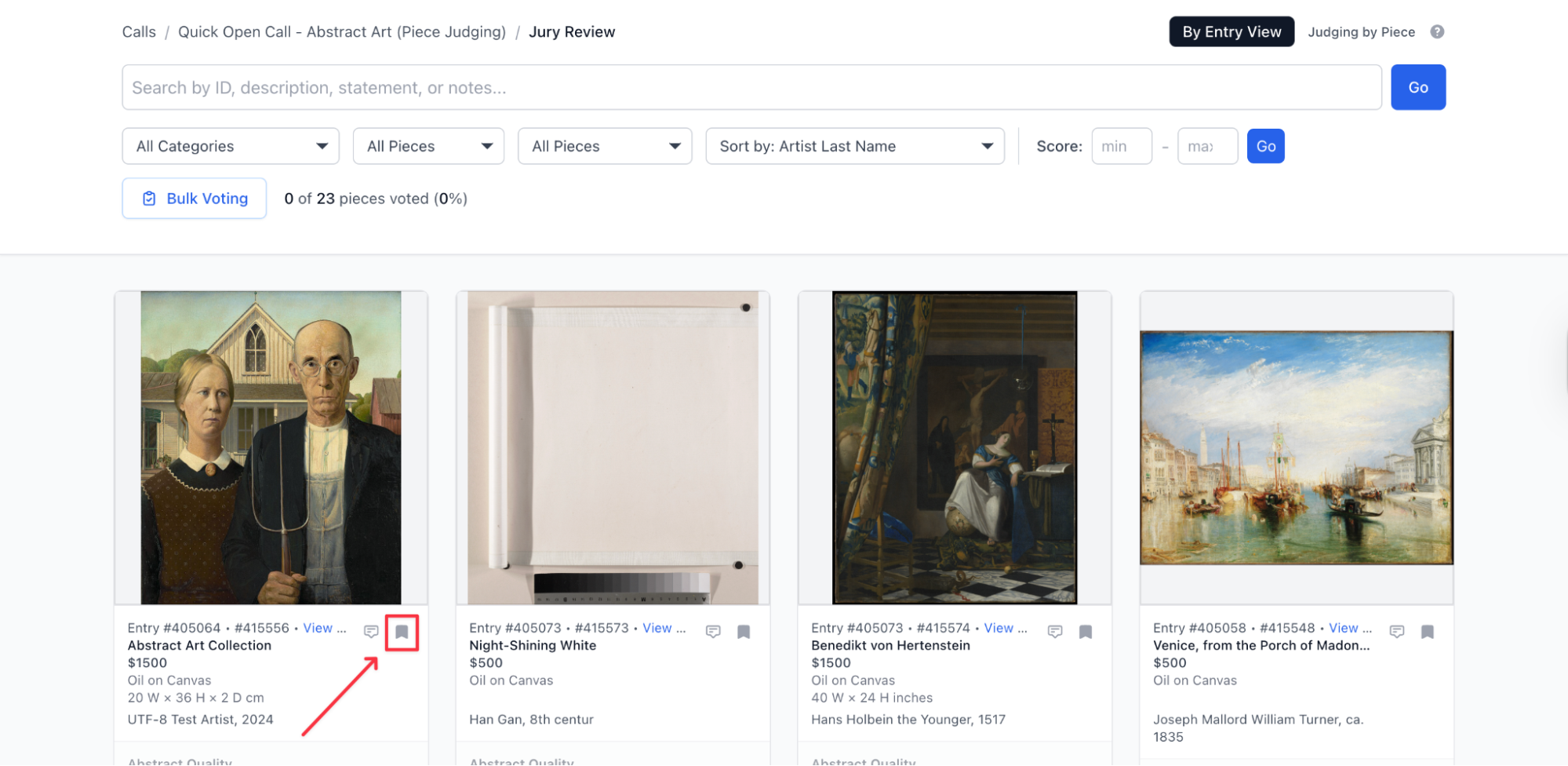
Task: Bookmark the Benedikt von Hertenstein piece
Action: (x=1086, y=632)
